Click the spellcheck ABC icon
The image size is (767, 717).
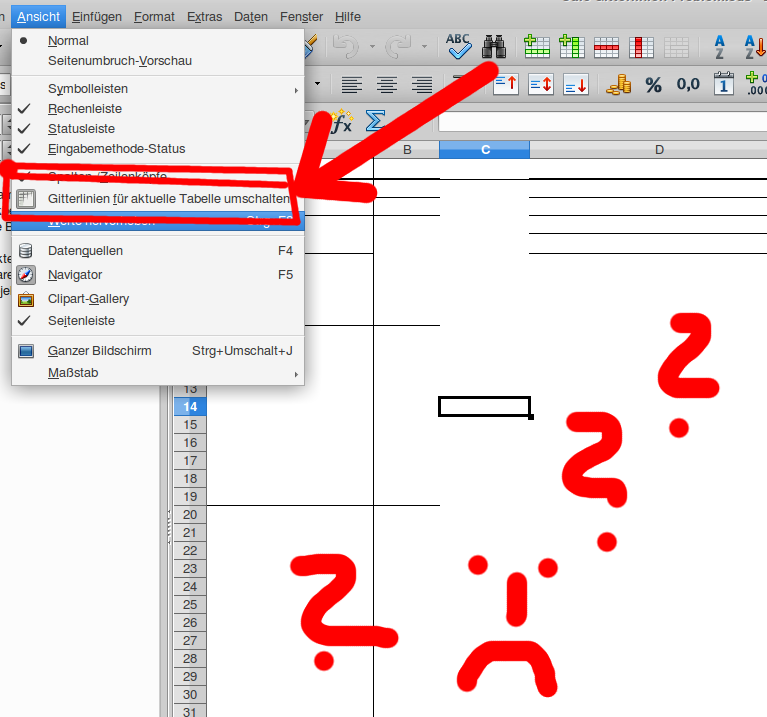pos(458,46)
